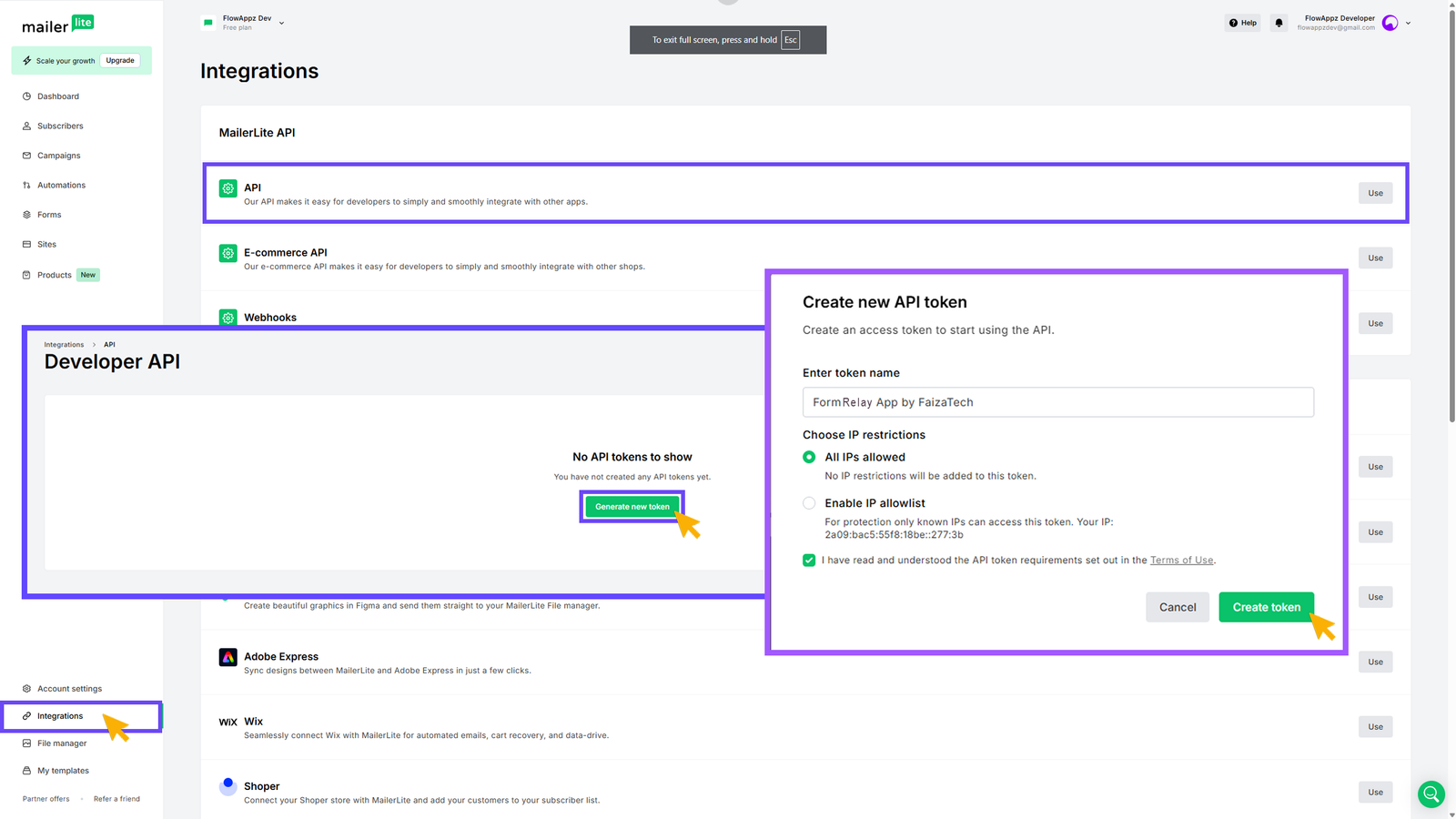This screenshot has height=819, width=1456.
Task: Click Use button for Wix
Action: [1375, 726]
